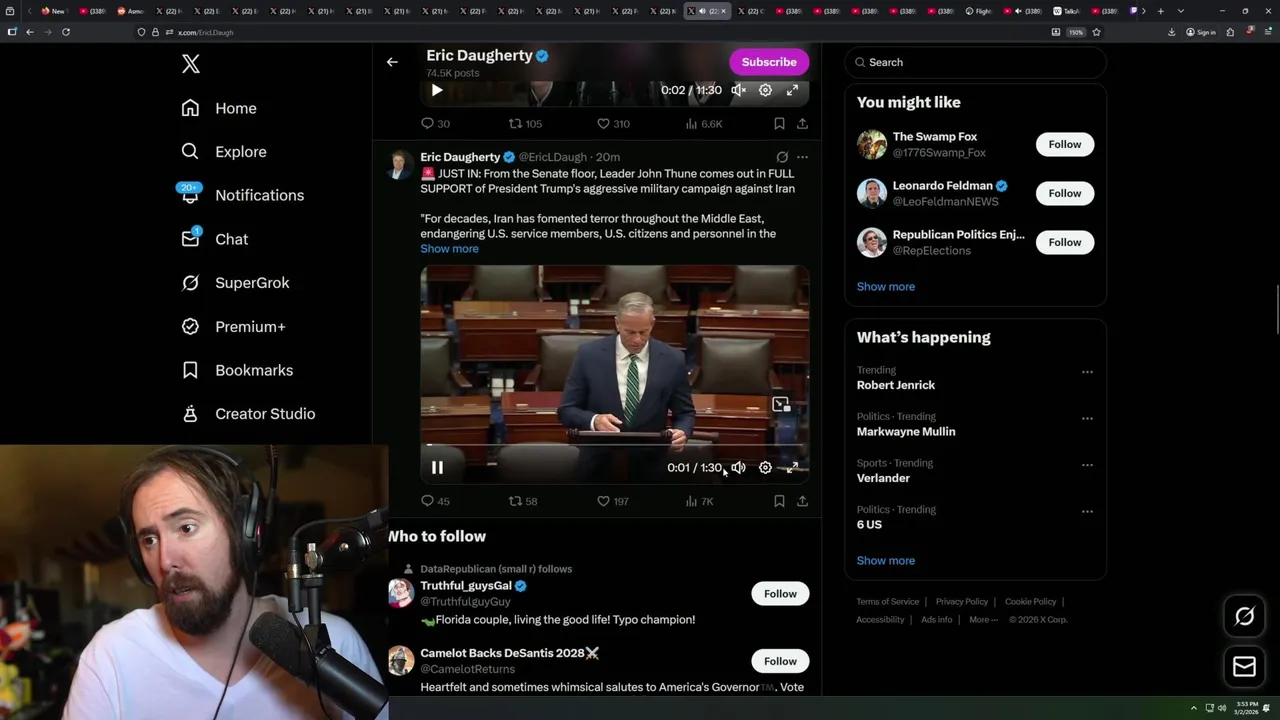1280x720 pixels.
Task: Share the Thune post
Action: tap(802, 501)
